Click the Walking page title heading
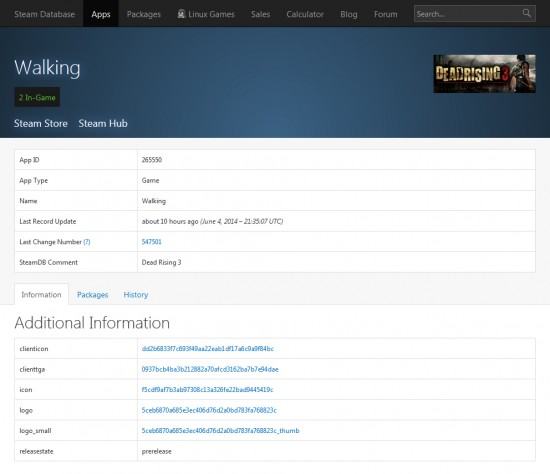 [x=47, y=67]
